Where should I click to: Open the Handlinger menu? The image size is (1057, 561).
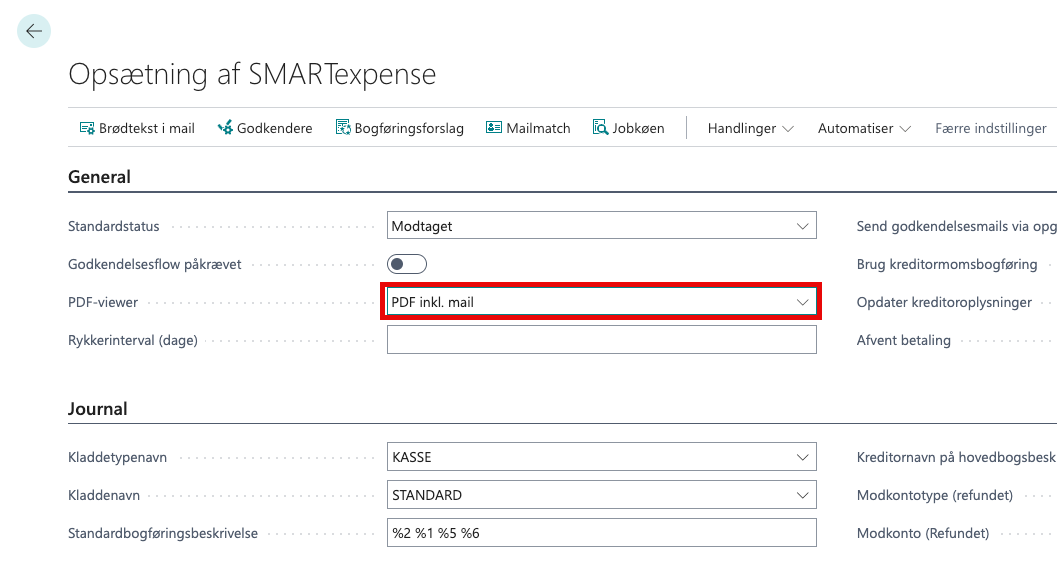tap(750, 128)
